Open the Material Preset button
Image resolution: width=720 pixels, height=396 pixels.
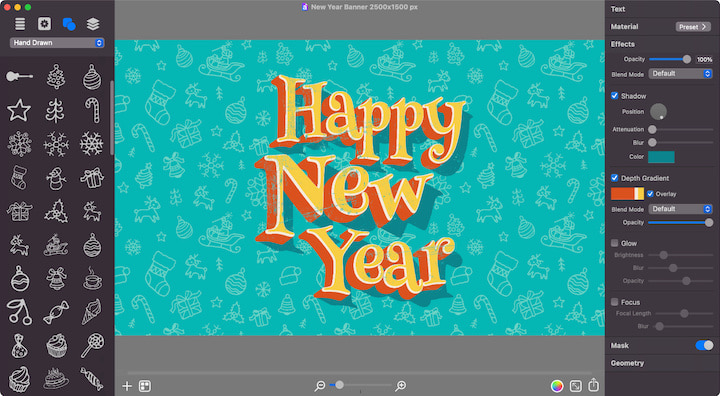click(x=693, y=27)
